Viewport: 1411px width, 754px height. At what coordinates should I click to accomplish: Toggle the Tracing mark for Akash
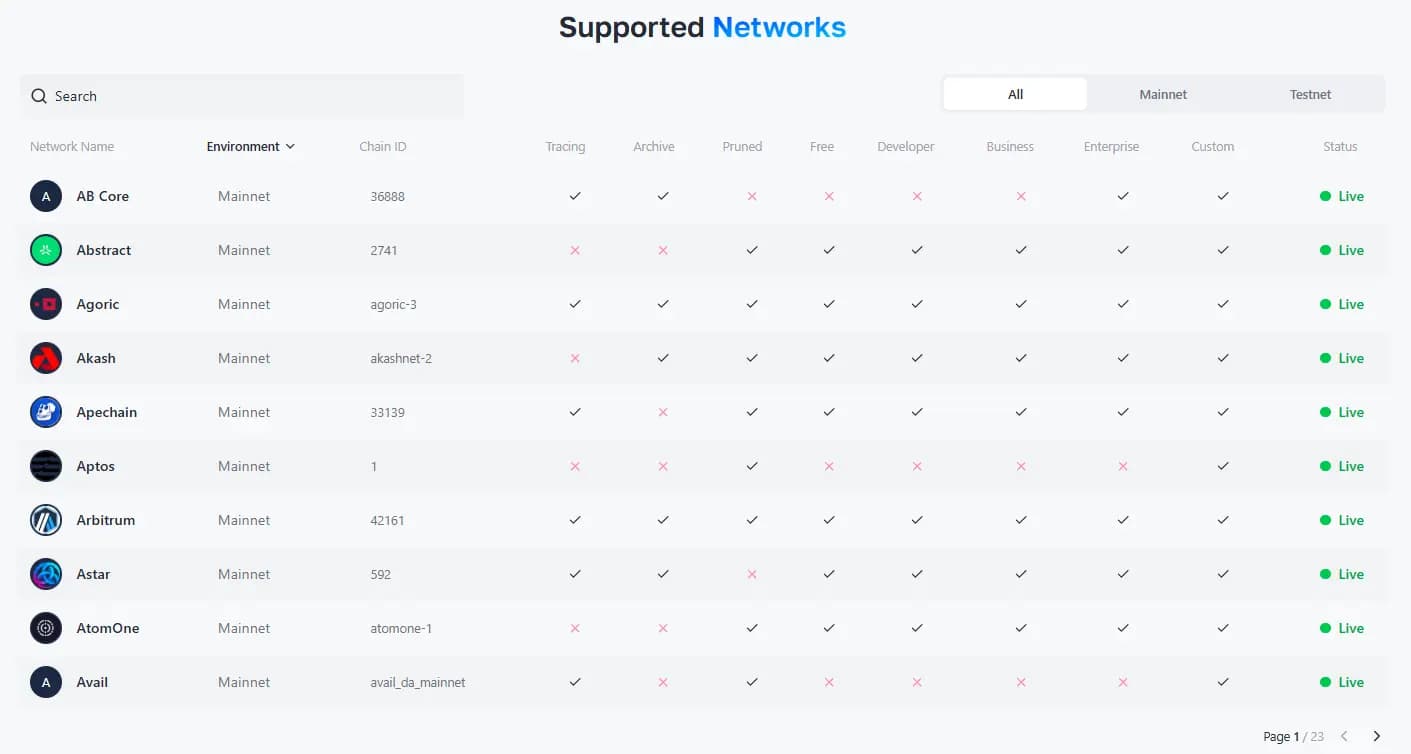[575, 358]
